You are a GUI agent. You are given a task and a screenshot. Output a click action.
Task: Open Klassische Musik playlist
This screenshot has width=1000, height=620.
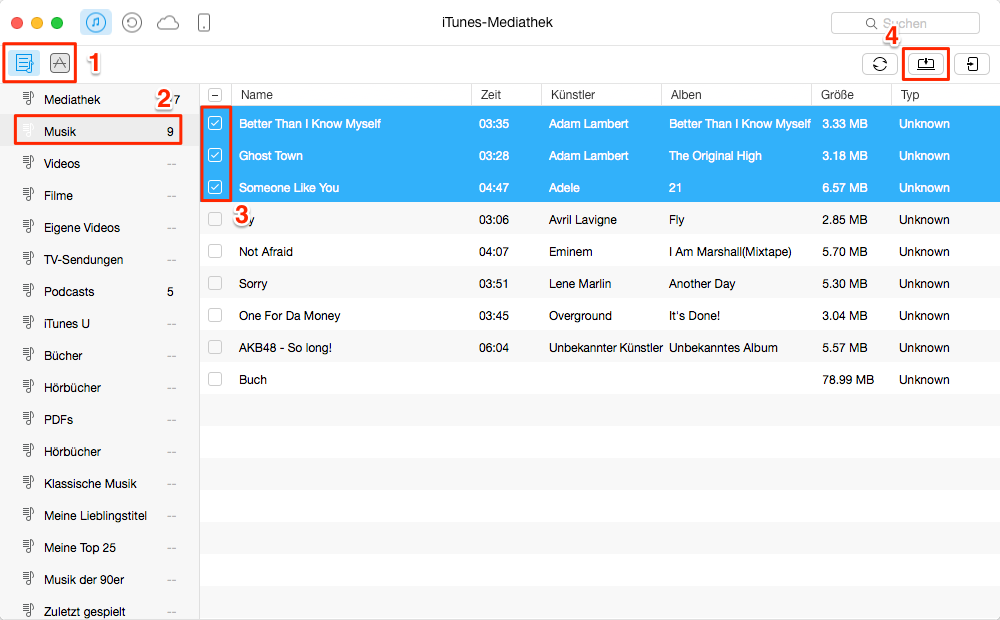coord(99,483)
